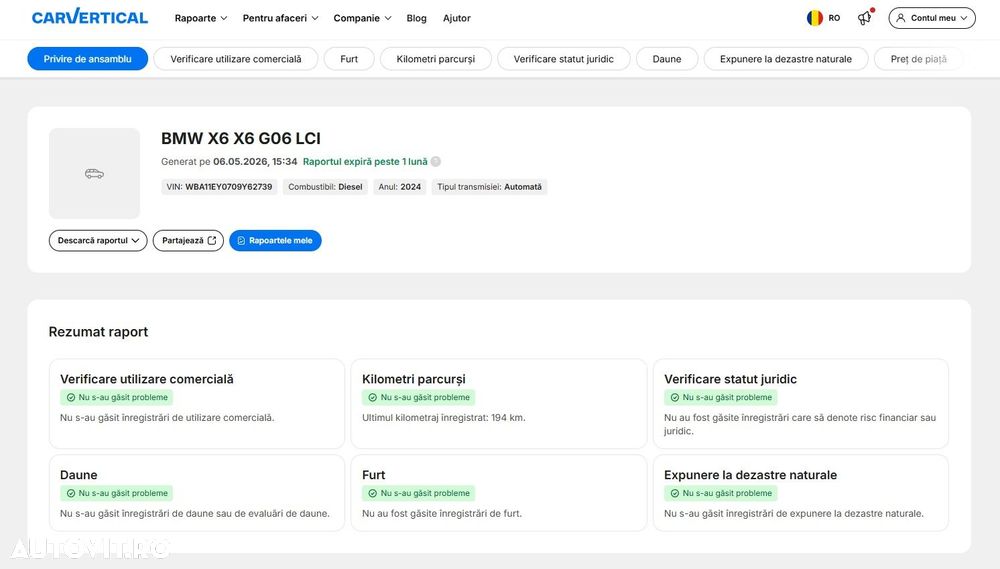Click the car placeholder thumbnail
Screen dimensions: 1000x569
point(94,174)
